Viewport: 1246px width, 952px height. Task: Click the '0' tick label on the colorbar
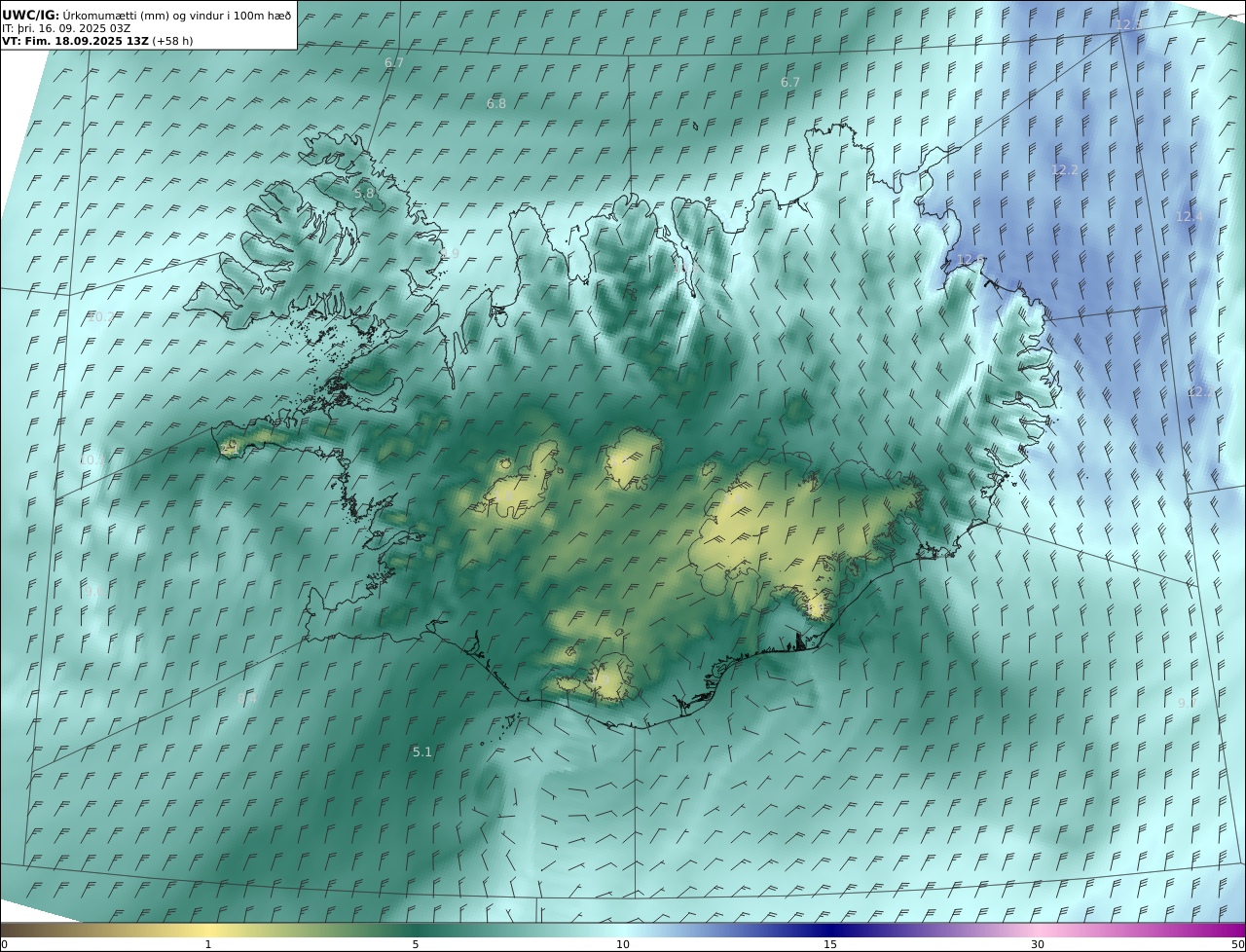click(4, 944)
